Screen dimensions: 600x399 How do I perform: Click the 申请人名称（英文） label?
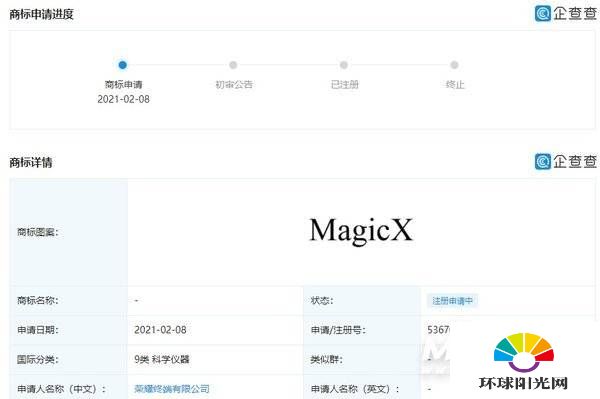(355, 389)
